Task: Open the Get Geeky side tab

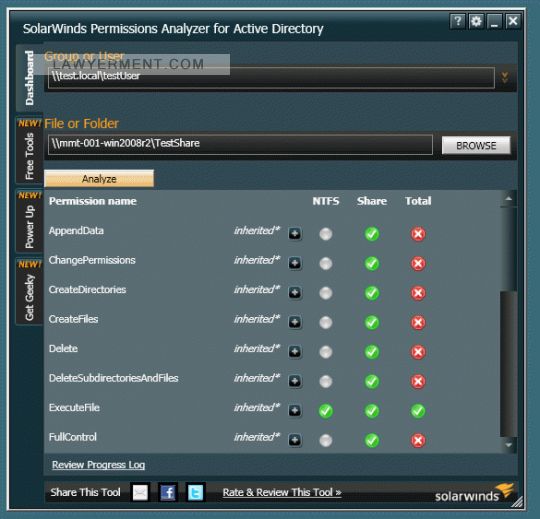Action: pyautogui.click(x=29, y=291)
